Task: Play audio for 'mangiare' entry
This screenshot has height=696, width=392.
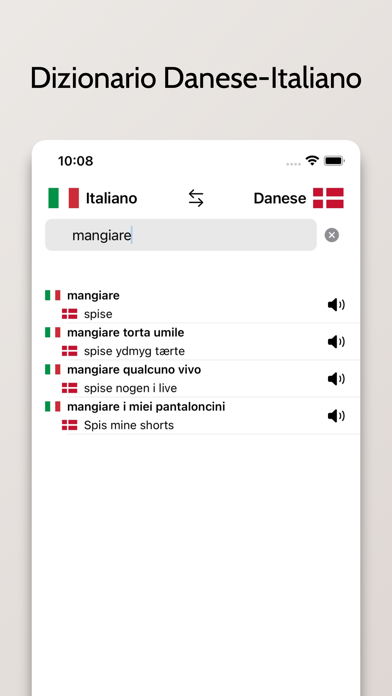Action: [x=336, y=304]
